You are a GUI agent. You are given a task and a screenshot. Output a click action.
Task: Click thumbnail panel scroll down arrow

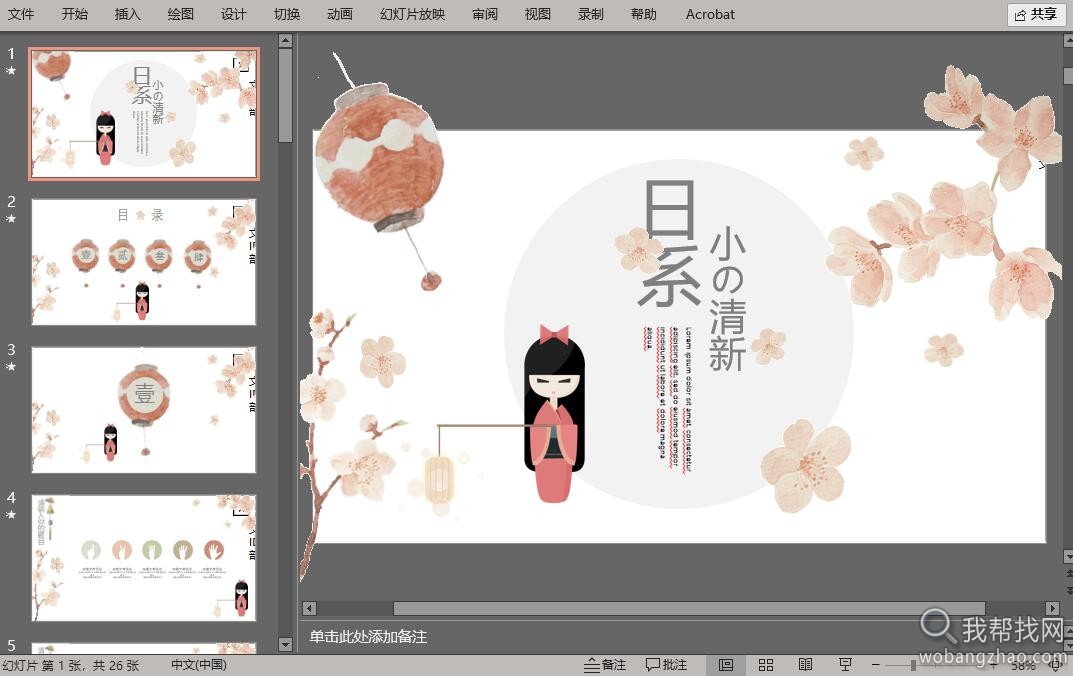point(285,644)
